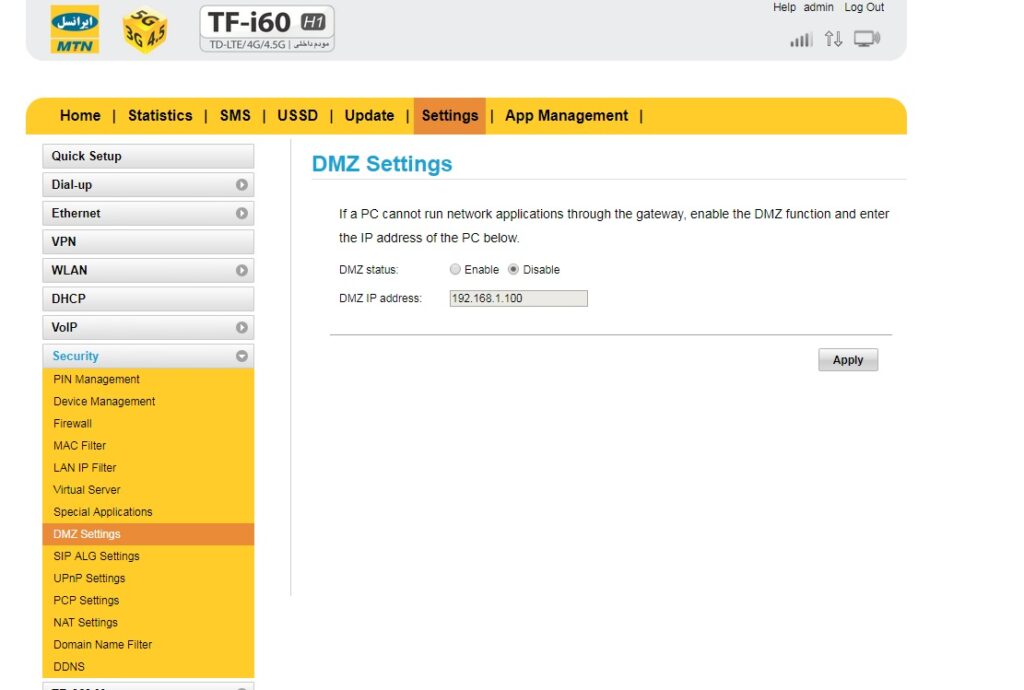
Task: Open the App Management tab
Action: 566,116
